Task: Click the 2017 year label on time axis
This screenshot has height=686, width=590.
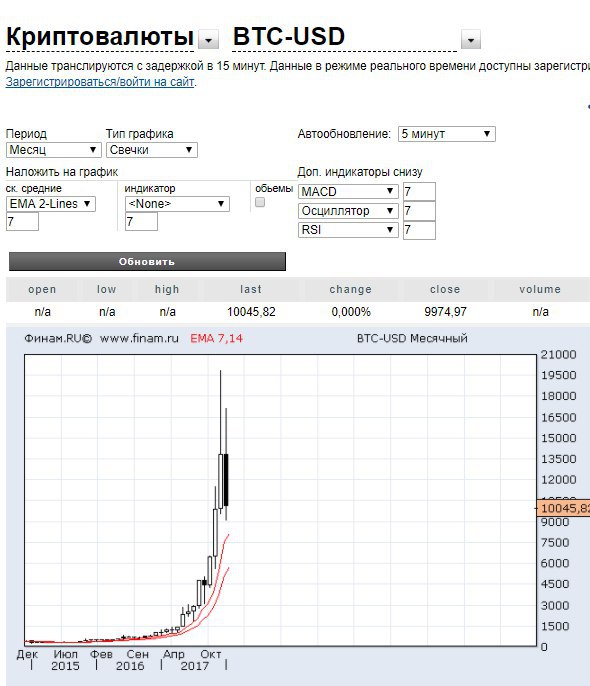Action: (195, 666)
